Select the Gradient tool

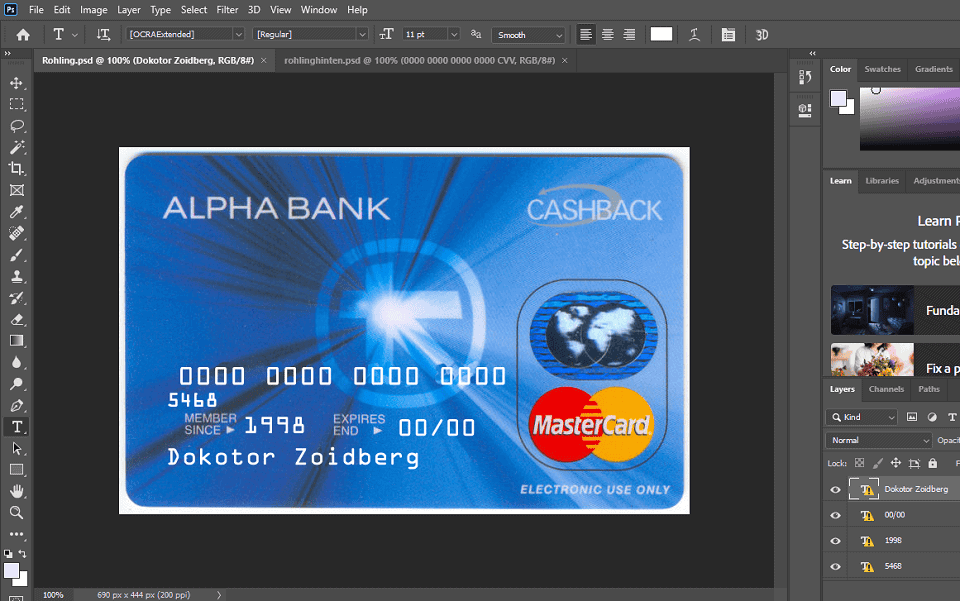pyautogui.click(x=17, y=341)
